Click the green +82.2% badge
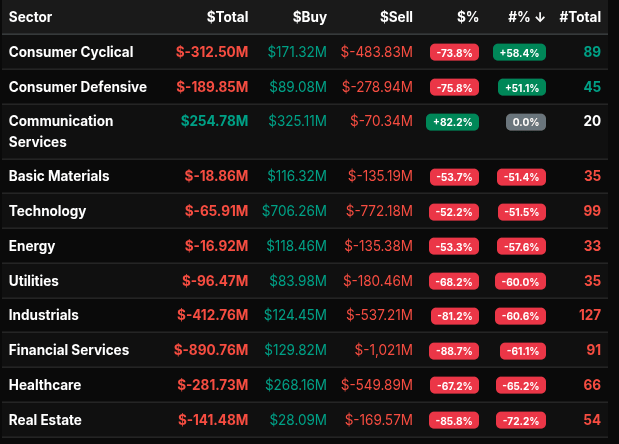This screenshot has height=444, width=619. click(x=452, y=122)
